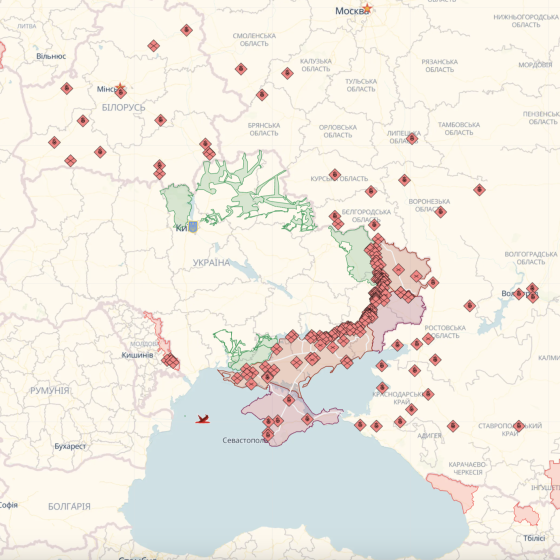Select the marker beside the Ростовська область label
Screen dimensions: 560x560
(x=428, y=338)
